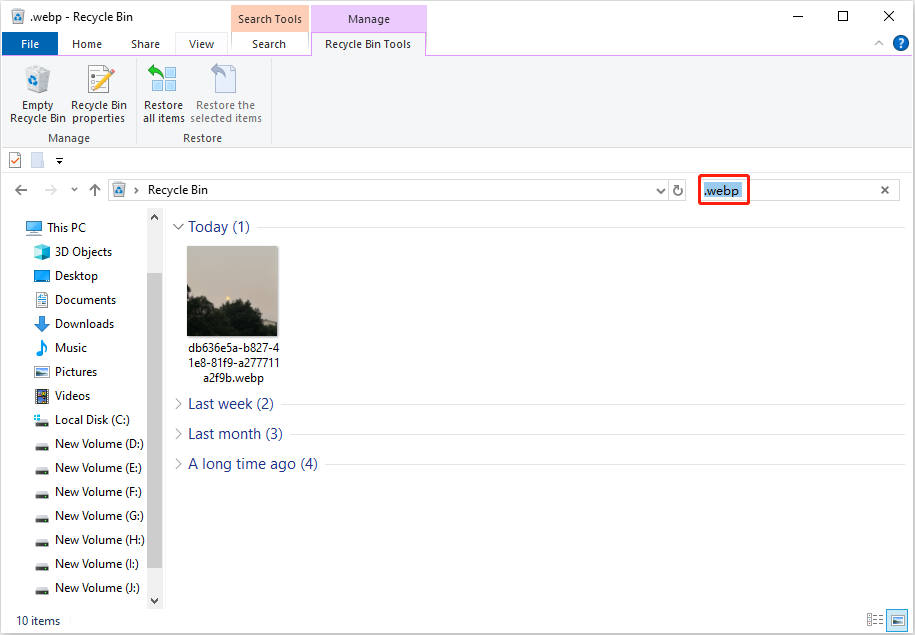Open the File tab
Viewport: 915px width, 635px height.
pos(30,44)
